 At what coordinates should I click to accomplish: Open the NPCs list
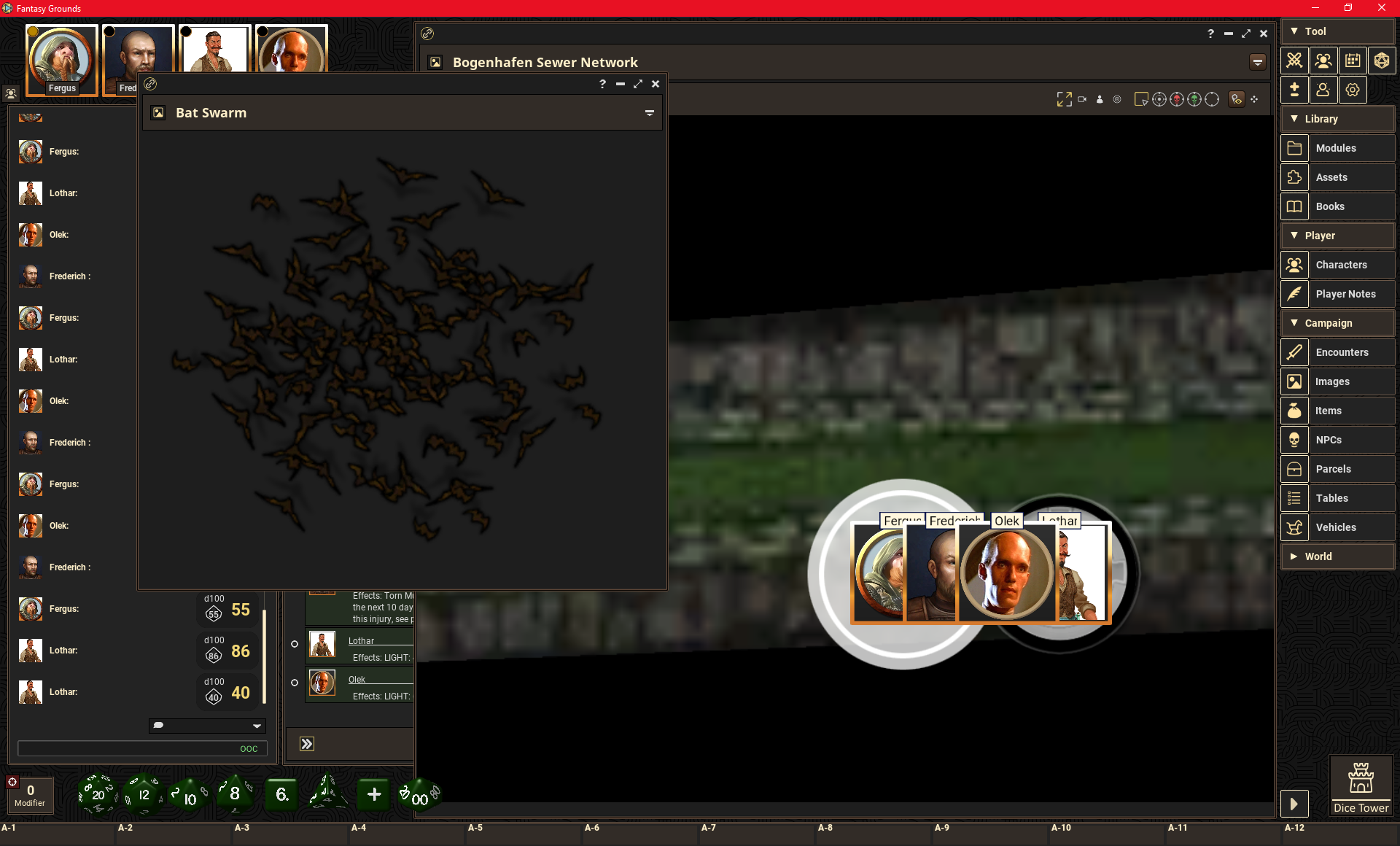pyautogui.click(x=1337, y=440)
